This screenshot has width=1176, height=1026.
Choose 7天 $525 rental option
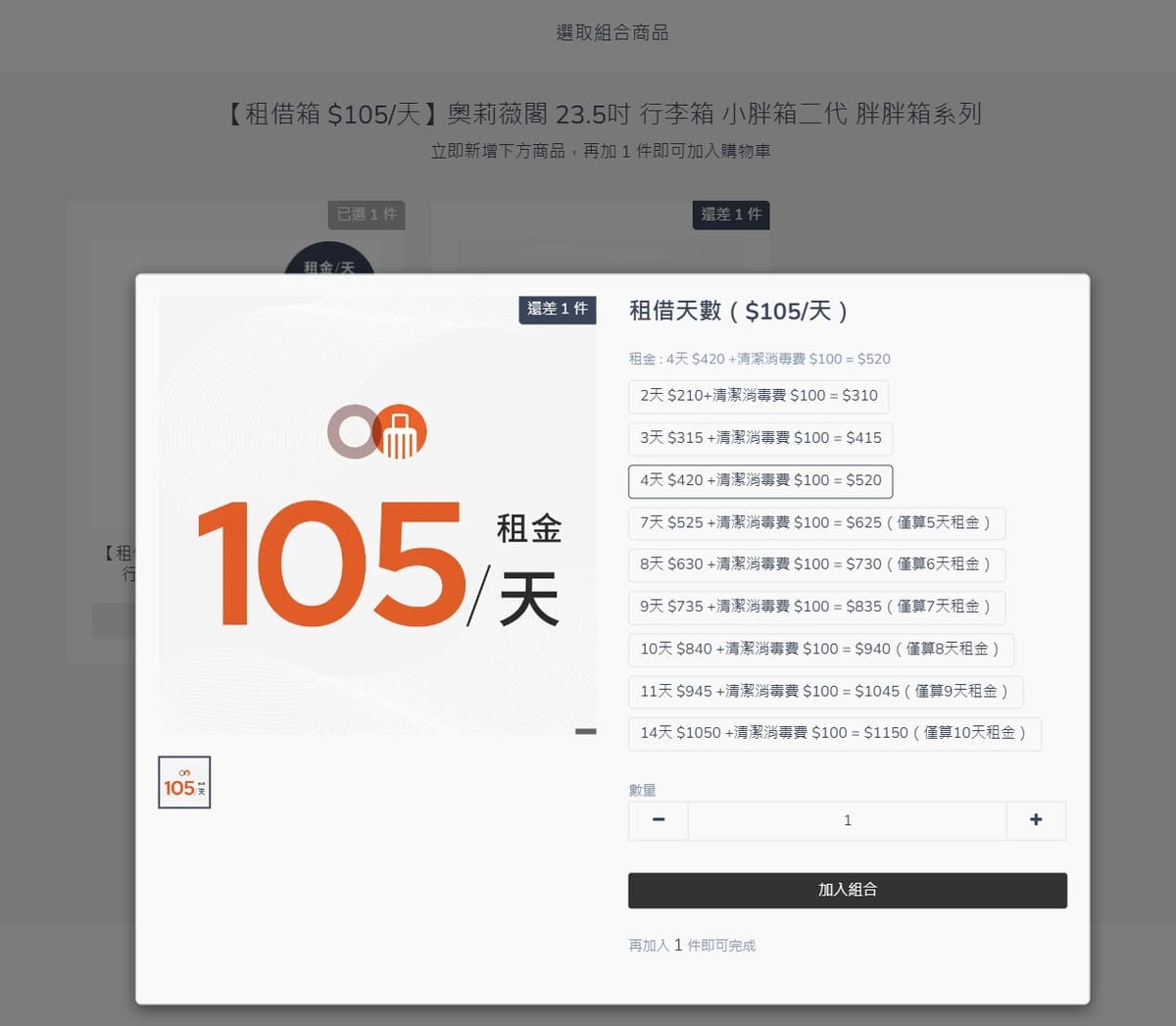click(x=816, y=522)
